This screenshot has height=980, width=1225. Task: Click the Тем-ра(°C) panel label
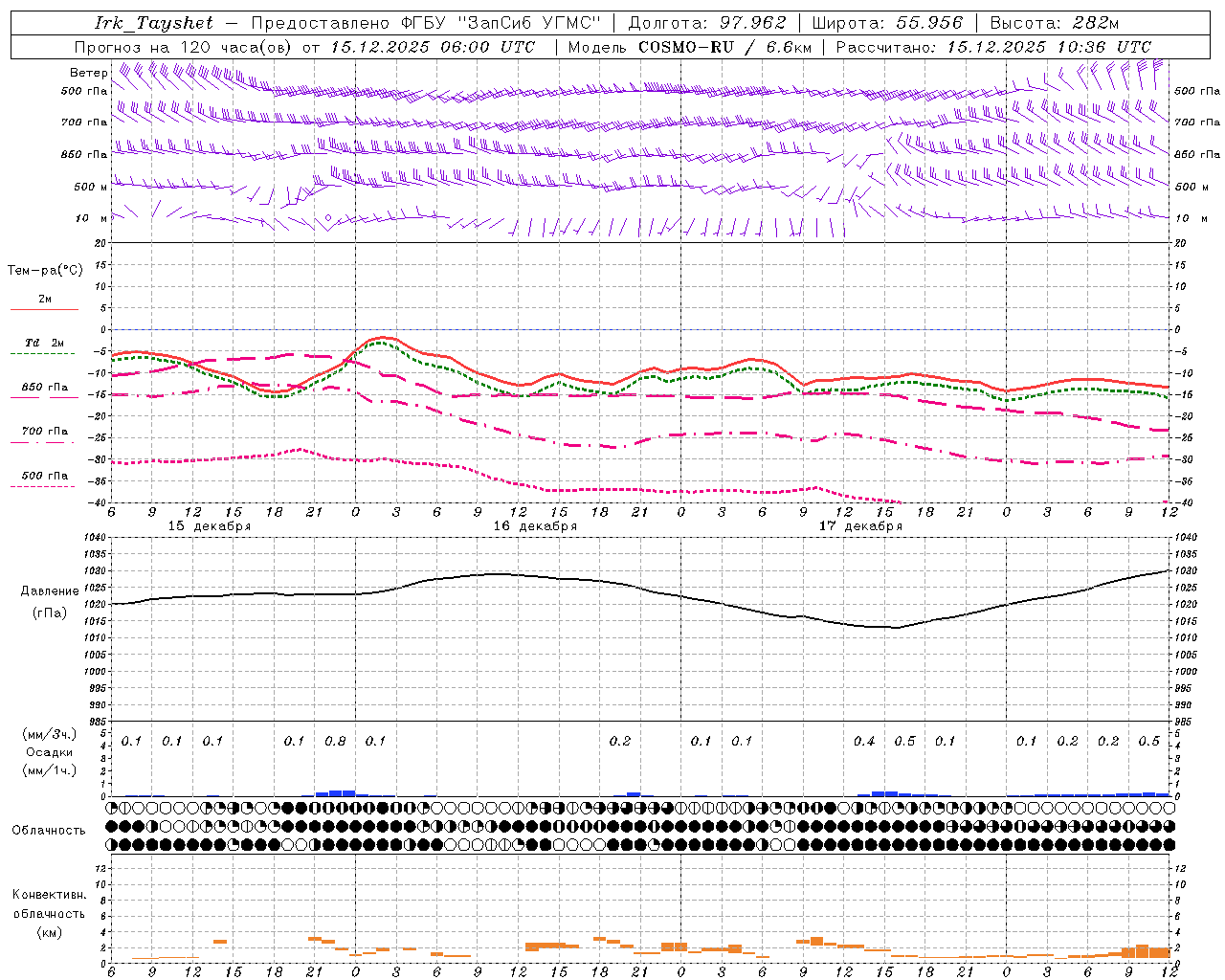(x=45, y=271)
